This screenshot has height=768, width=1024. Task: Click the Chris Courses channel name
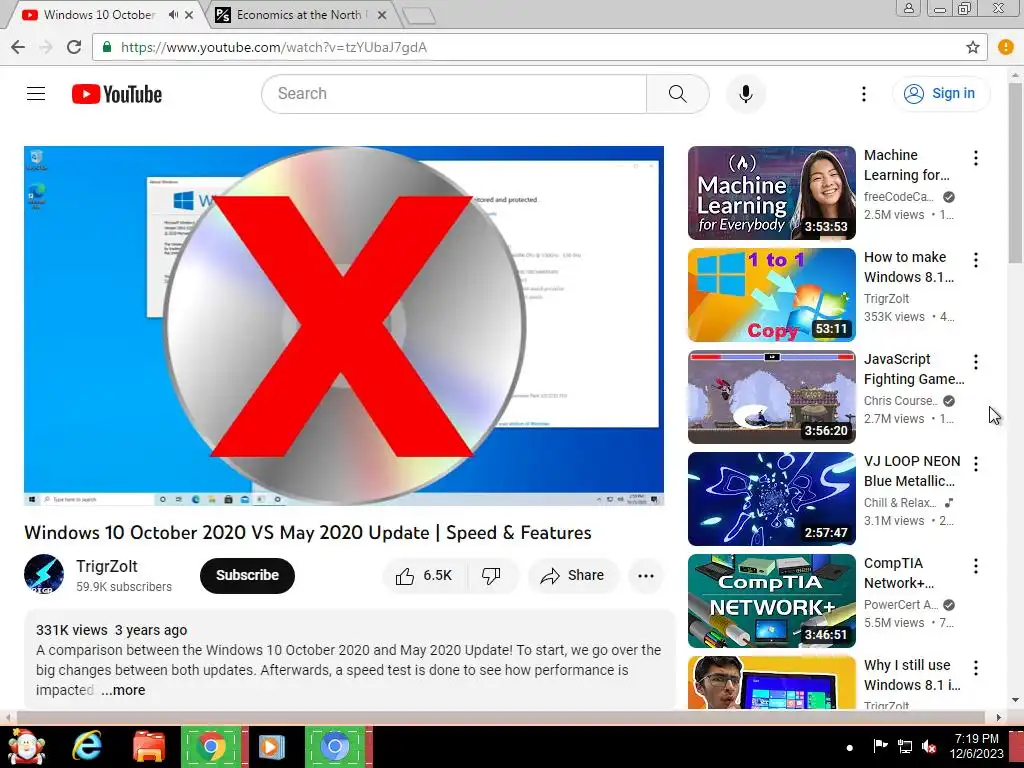pos(901,400)
